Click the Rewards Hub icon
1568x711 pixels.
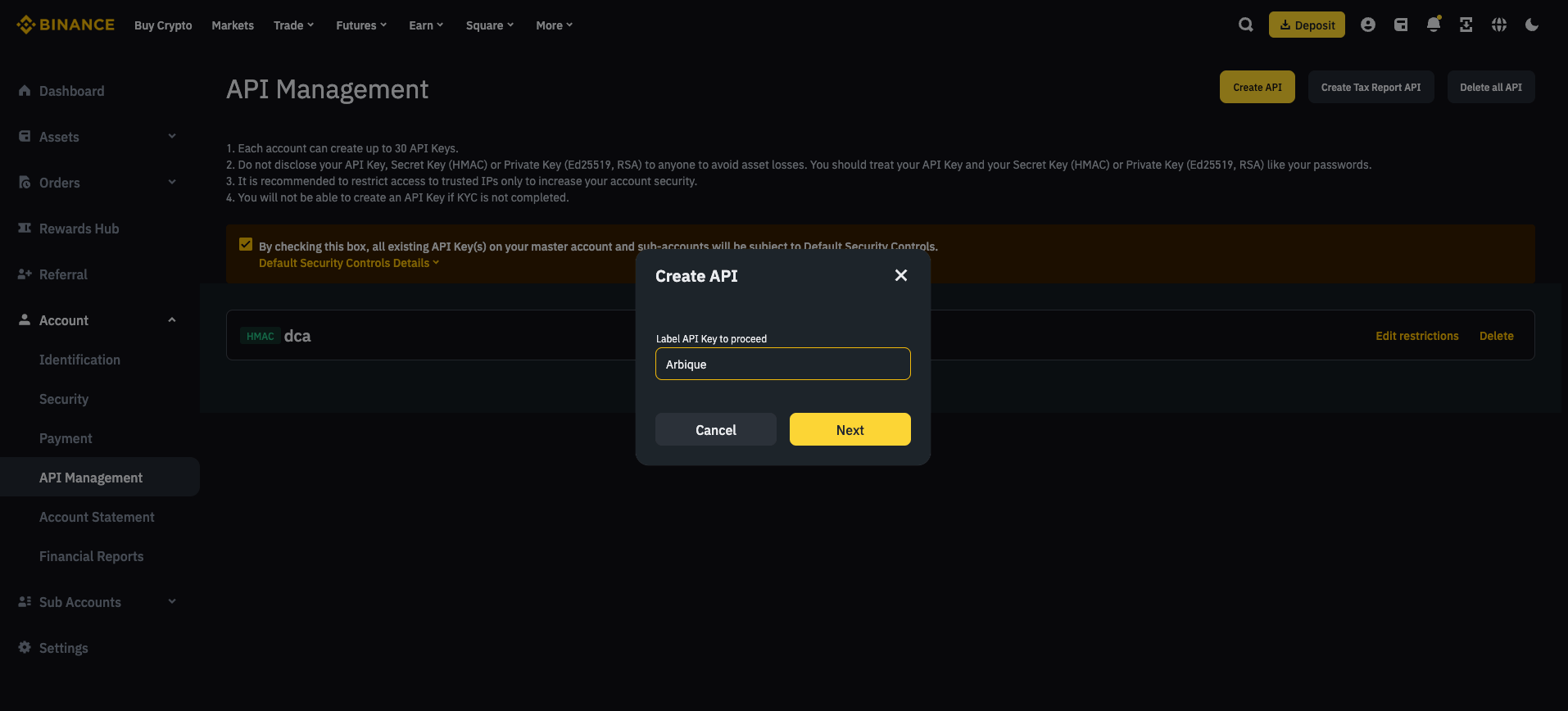point(25,228)
